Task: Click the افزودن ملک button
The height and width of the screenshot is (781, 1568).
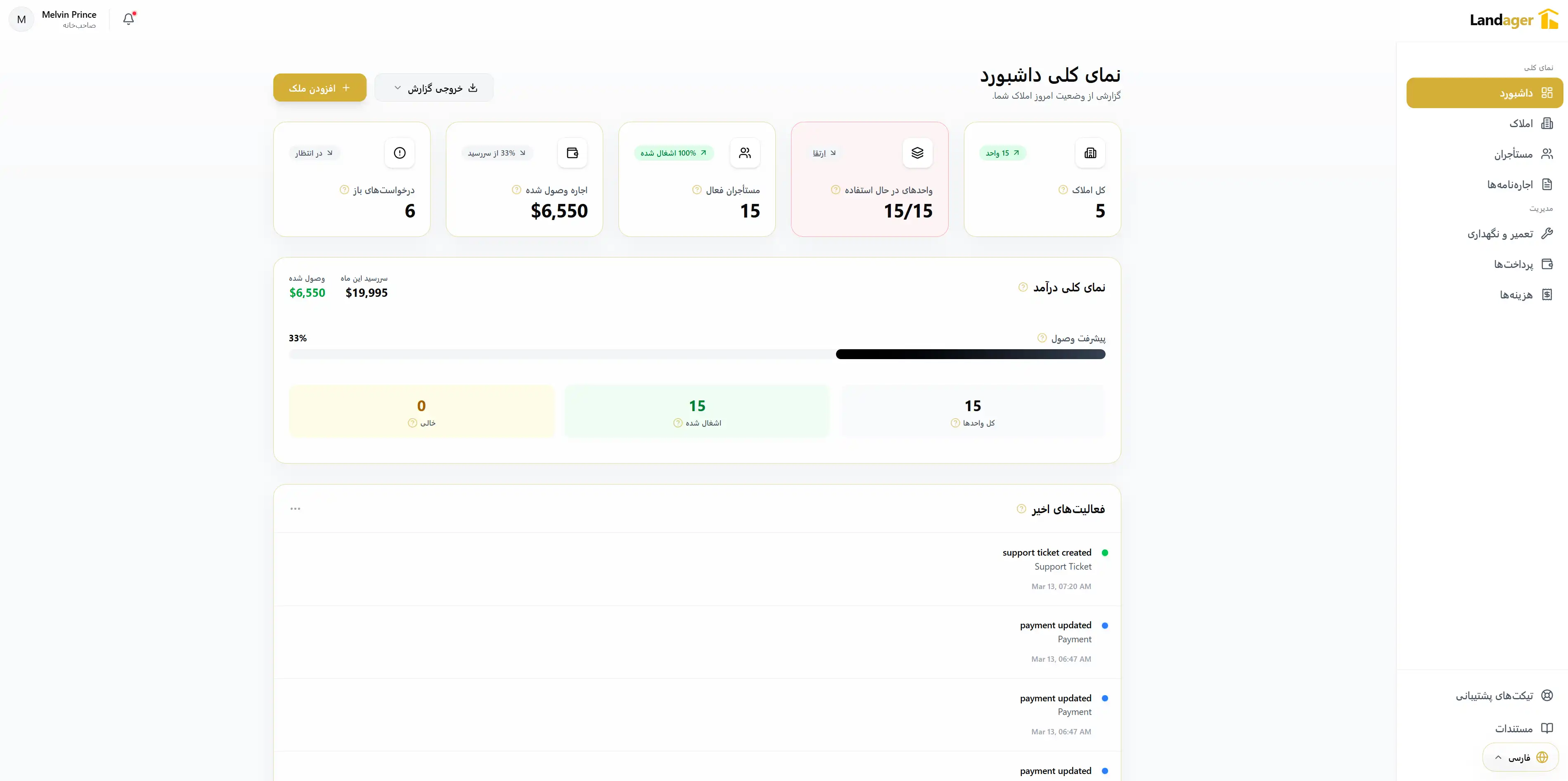Action: (x=320, y=87)
